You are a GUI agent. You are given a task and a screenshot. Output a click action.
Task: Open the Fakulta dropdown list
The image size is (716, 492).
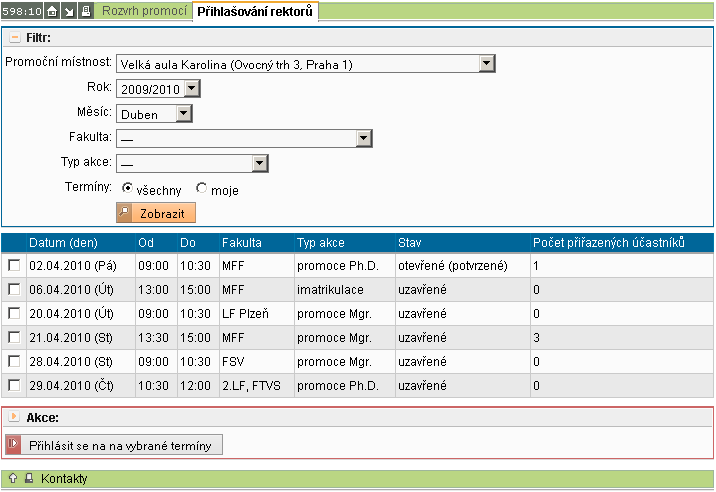(364, 139)
